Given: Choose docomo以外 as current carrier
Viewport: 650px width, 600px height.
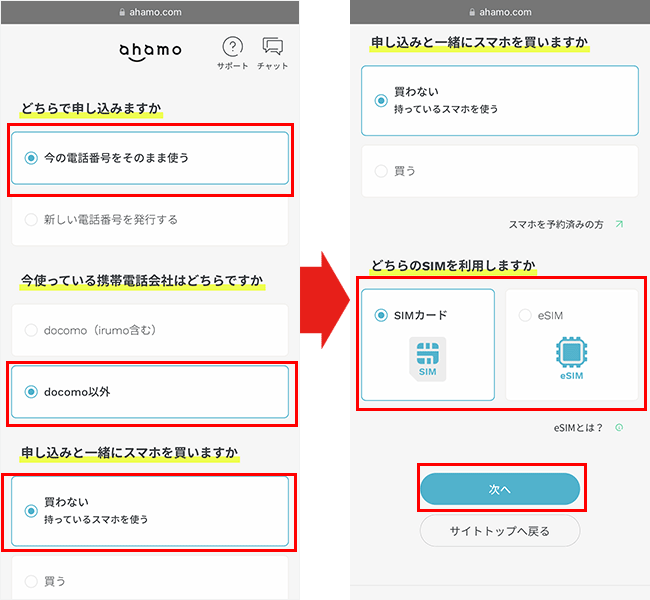Looking at the screenshot, I should 150,392.
